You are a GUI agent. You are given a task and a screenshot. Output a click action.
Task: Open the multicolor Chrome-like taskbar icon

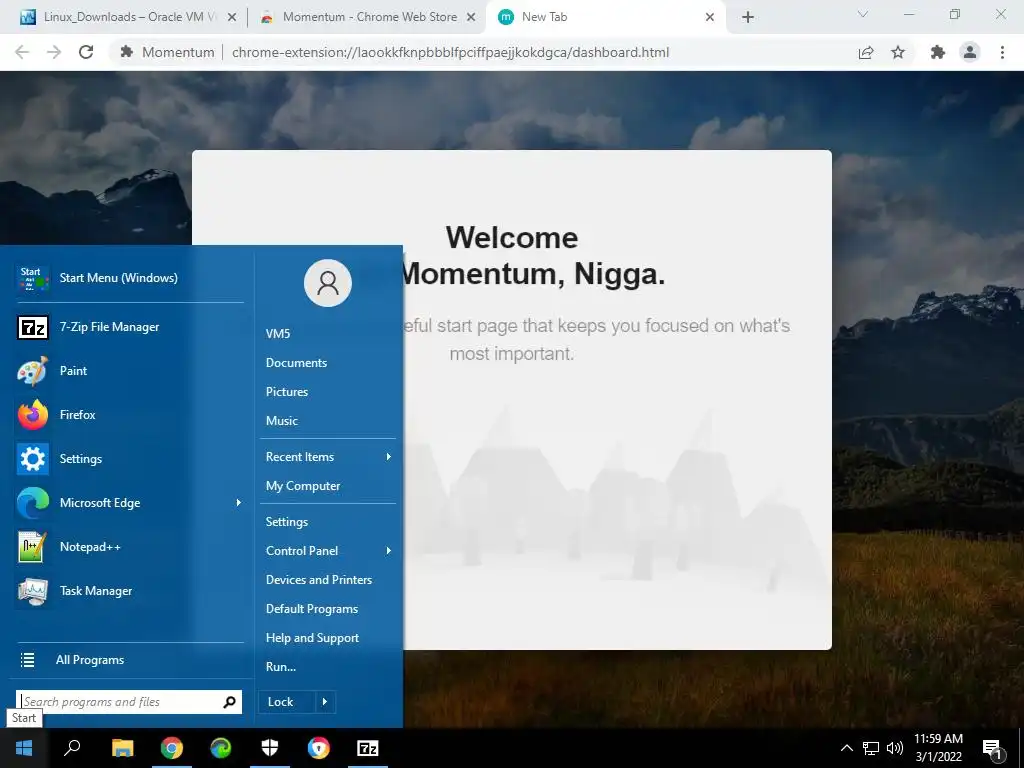(x=319, y=748)
